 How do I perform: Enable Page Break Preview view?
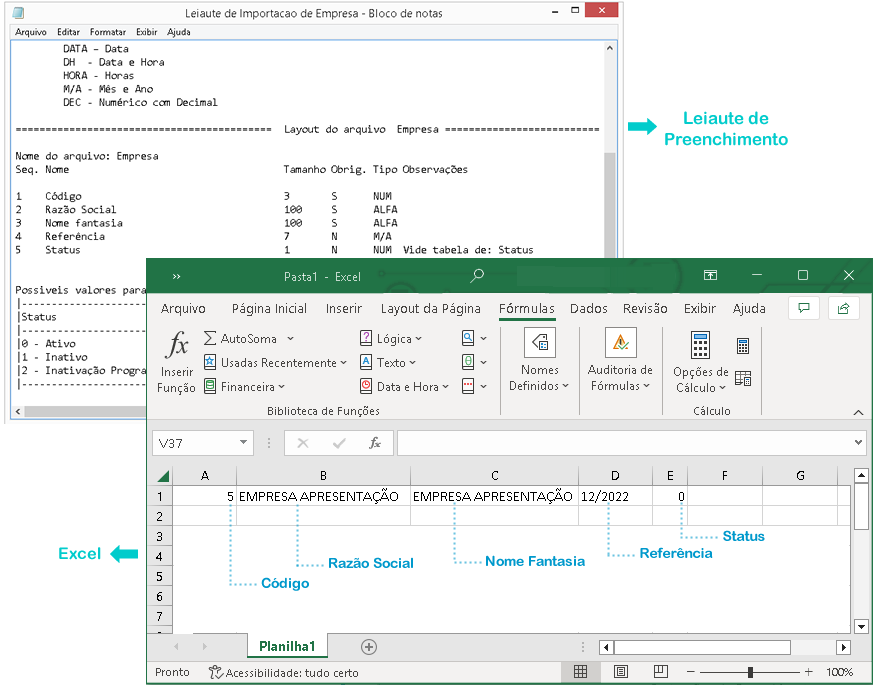[x=660, y=672]
